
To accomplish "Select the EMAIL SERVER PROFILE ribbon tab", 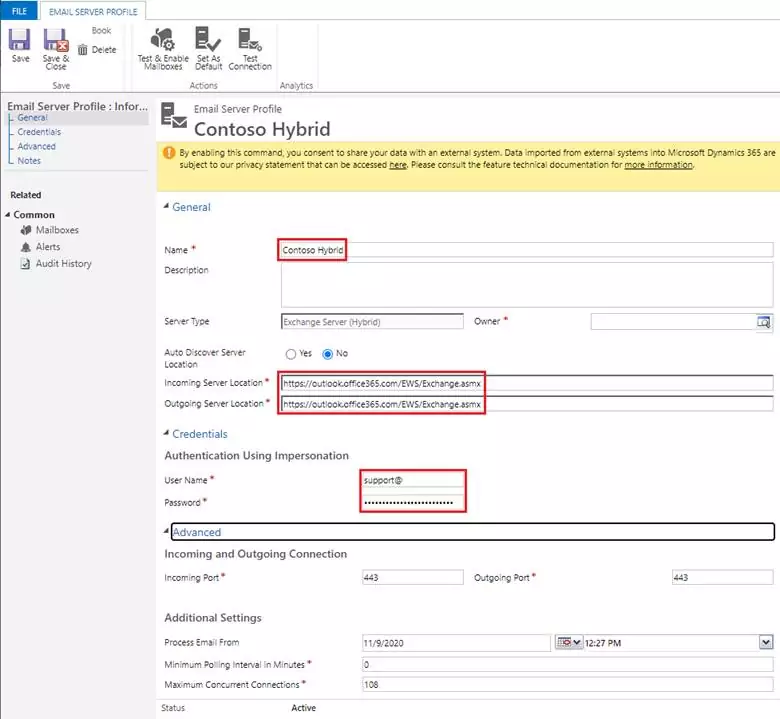I will tap(93, 11).
